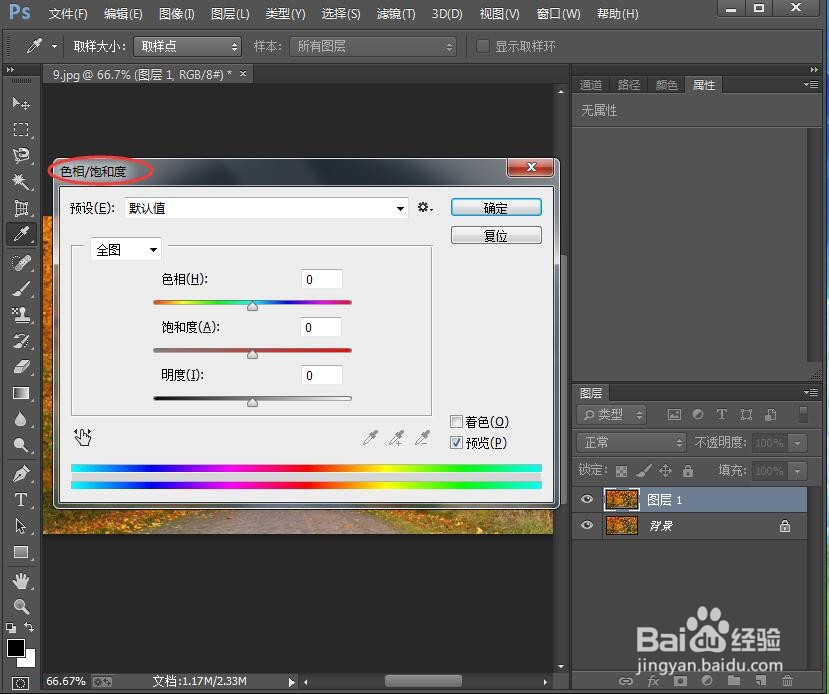Toggle 显示取样环 checkbox

482,46
